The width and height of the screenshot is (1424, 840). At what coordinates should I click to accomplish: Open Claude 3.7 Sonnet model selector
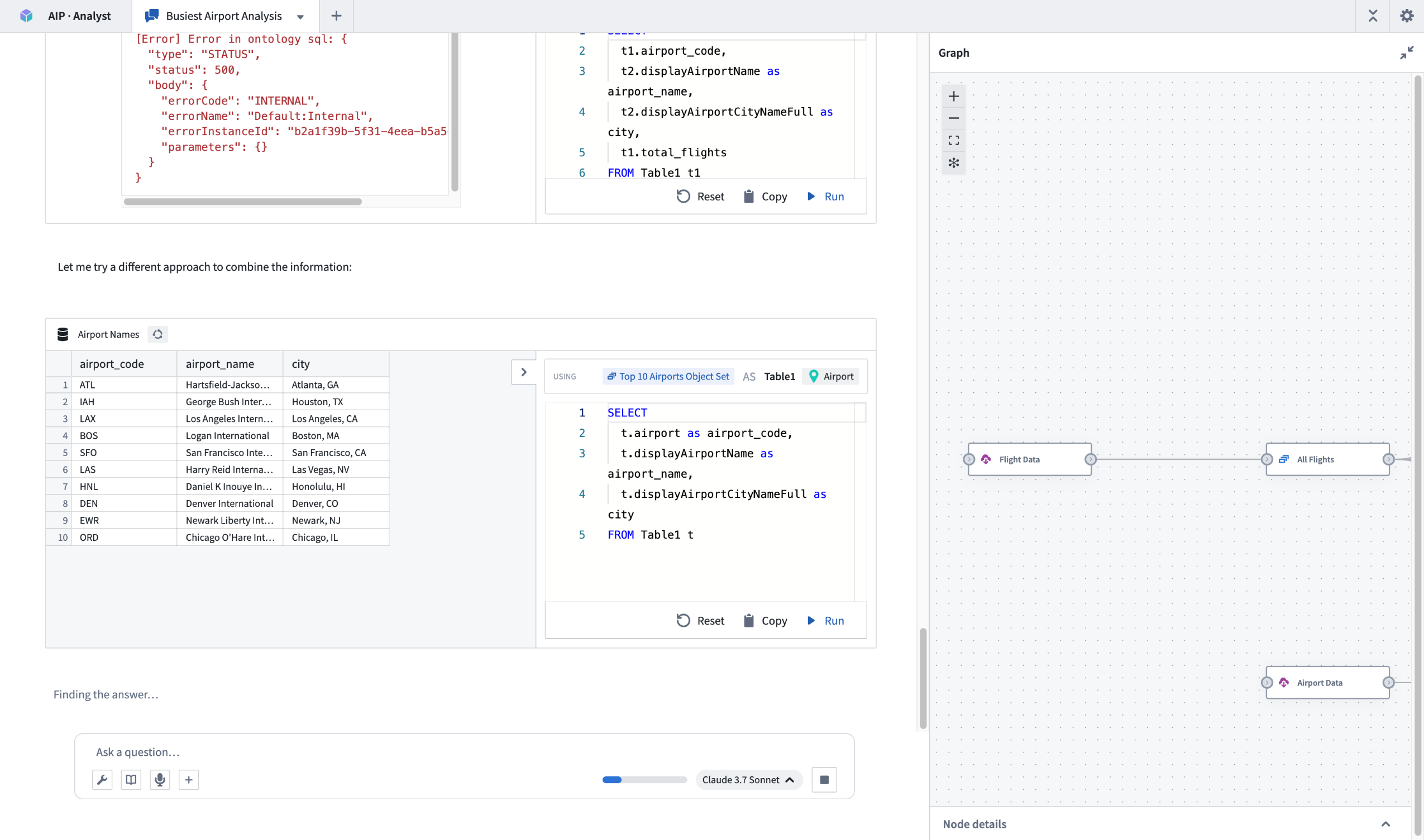point(748,779)
